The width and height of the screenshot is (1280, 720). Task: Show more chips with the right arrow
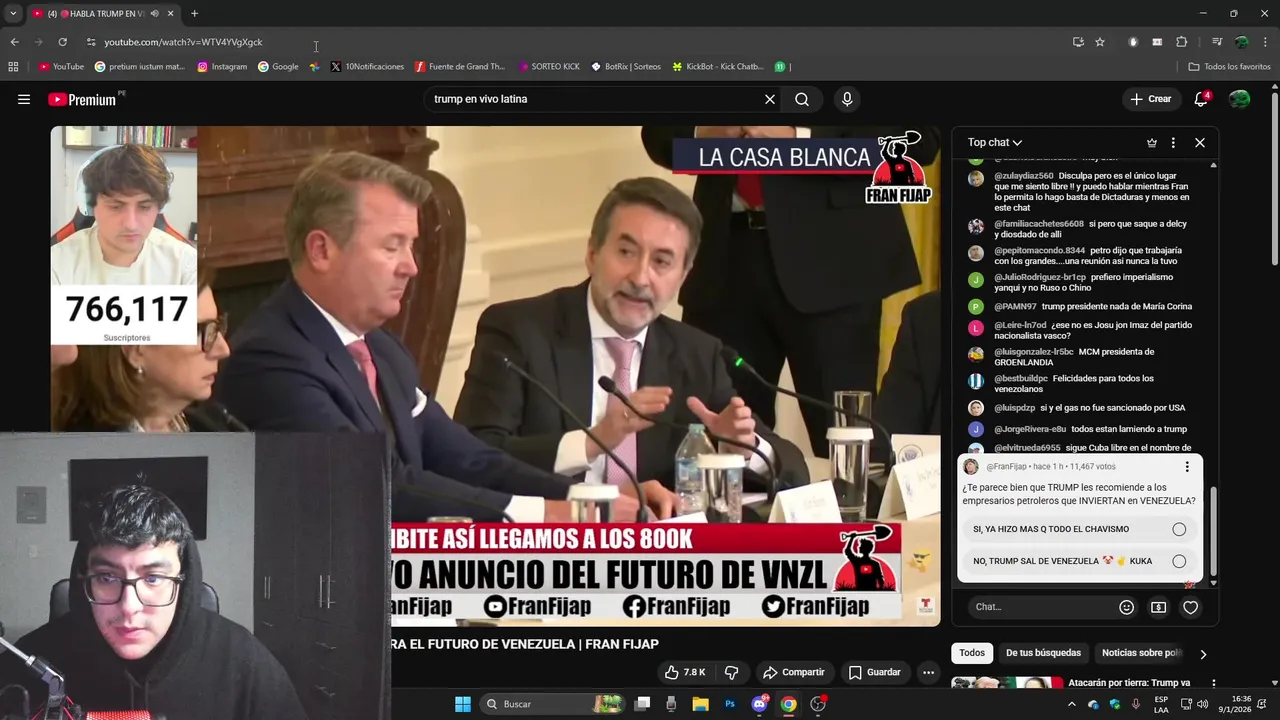point(1203,654)
